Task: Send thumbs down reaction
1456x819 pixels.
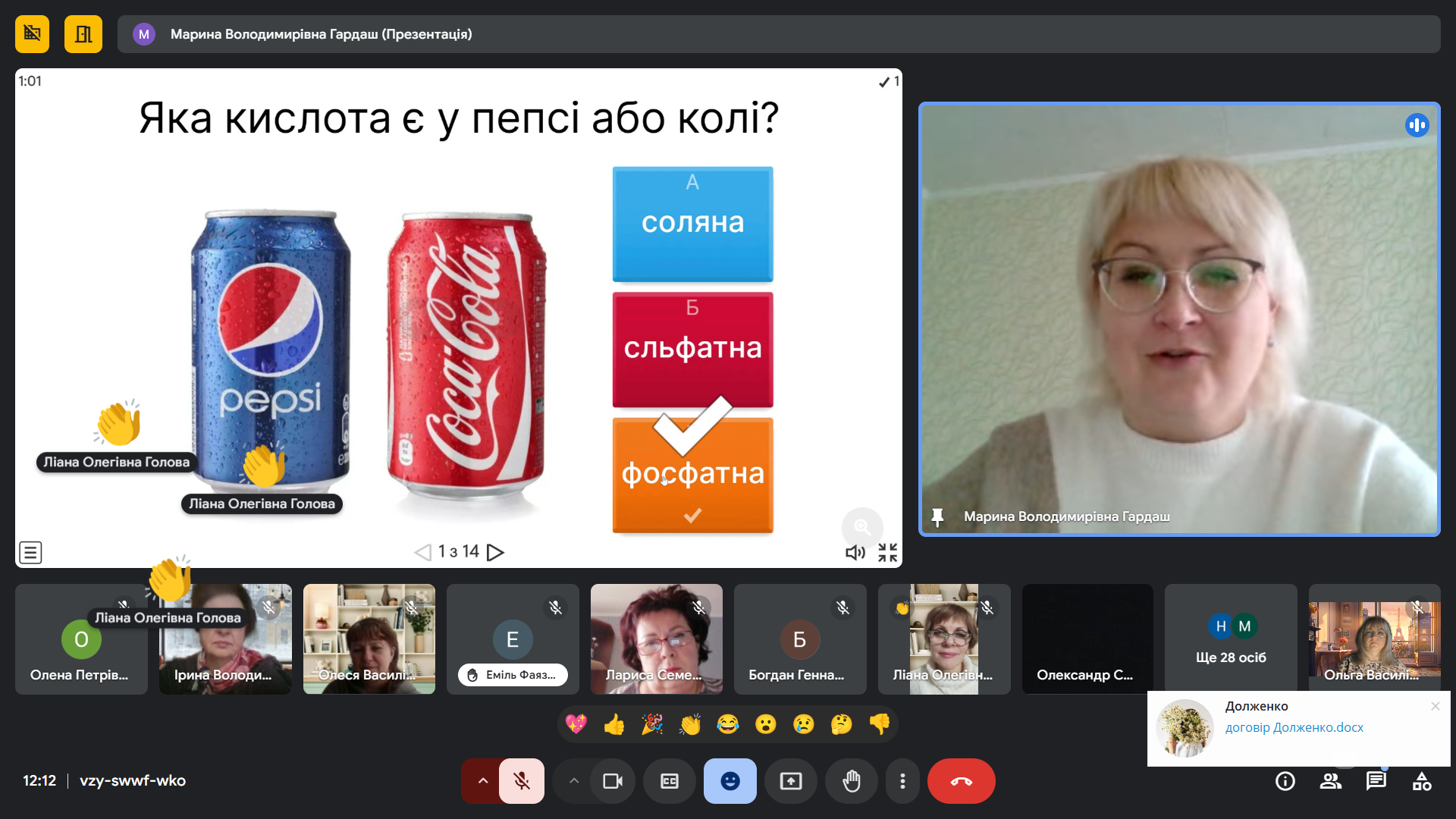Action: pos(880,724)
